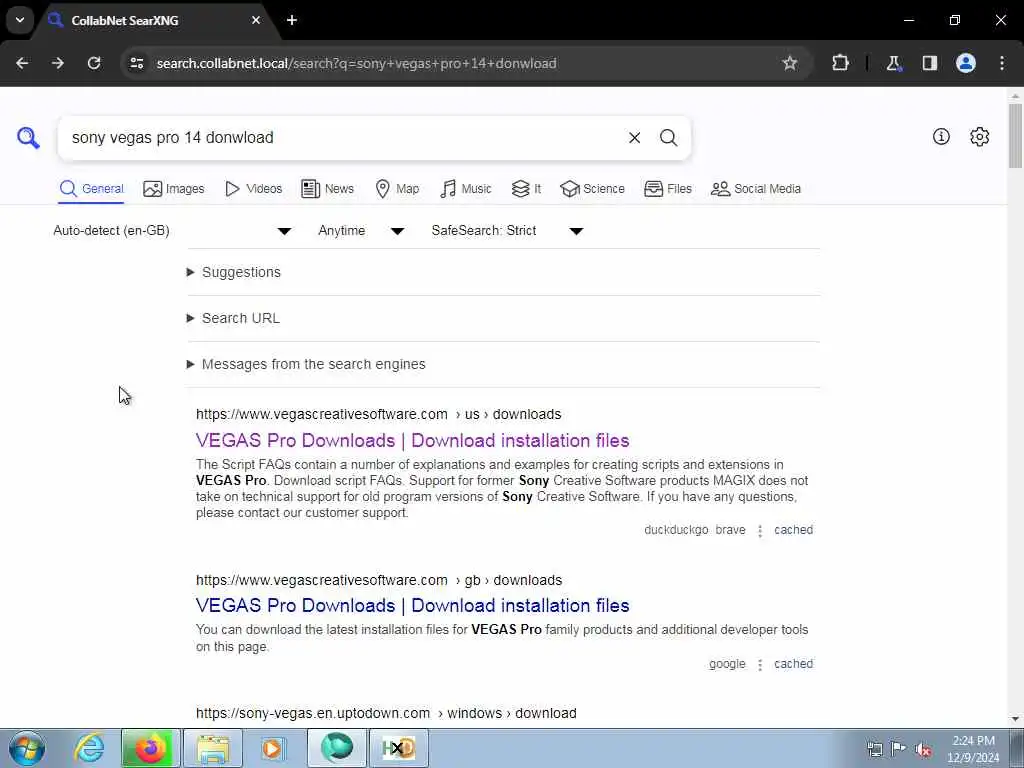Open the Anytime time range dropdown
Image resolution: width=1024 pixels, height=768 pixels.
(x=361, y=231)
